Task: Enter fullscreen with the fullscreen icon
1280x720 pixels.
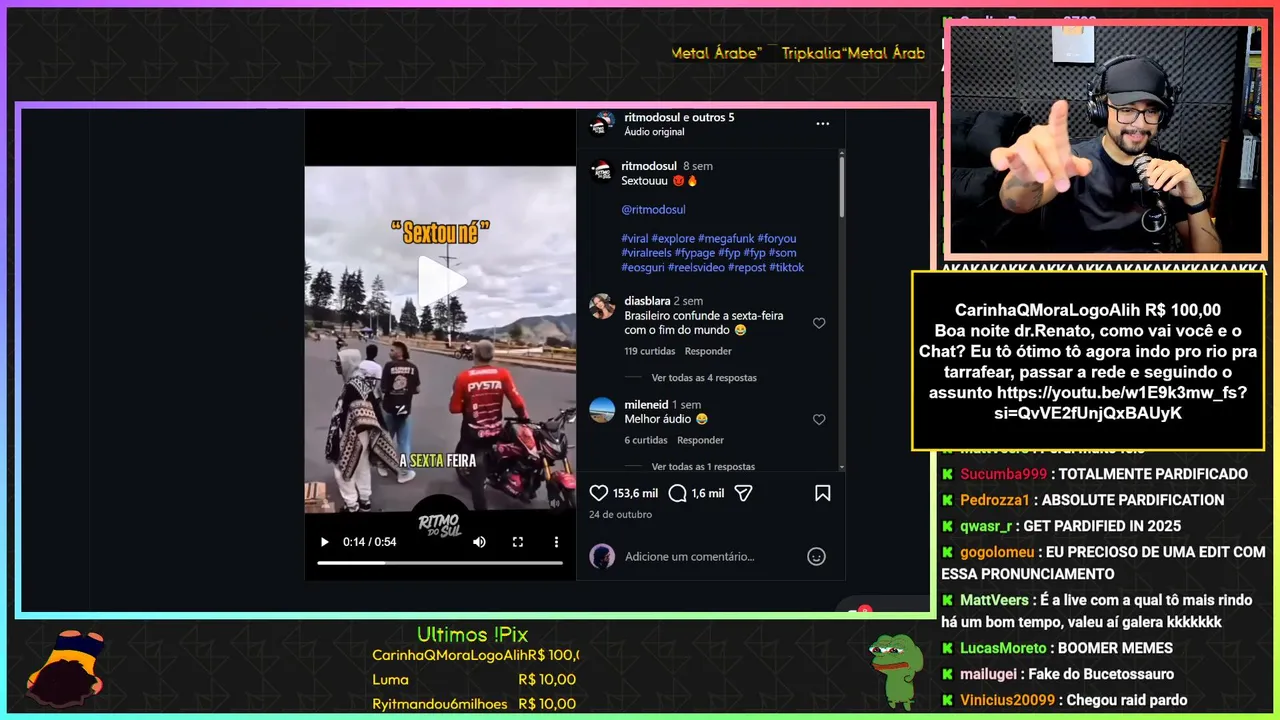Action: 518,542
